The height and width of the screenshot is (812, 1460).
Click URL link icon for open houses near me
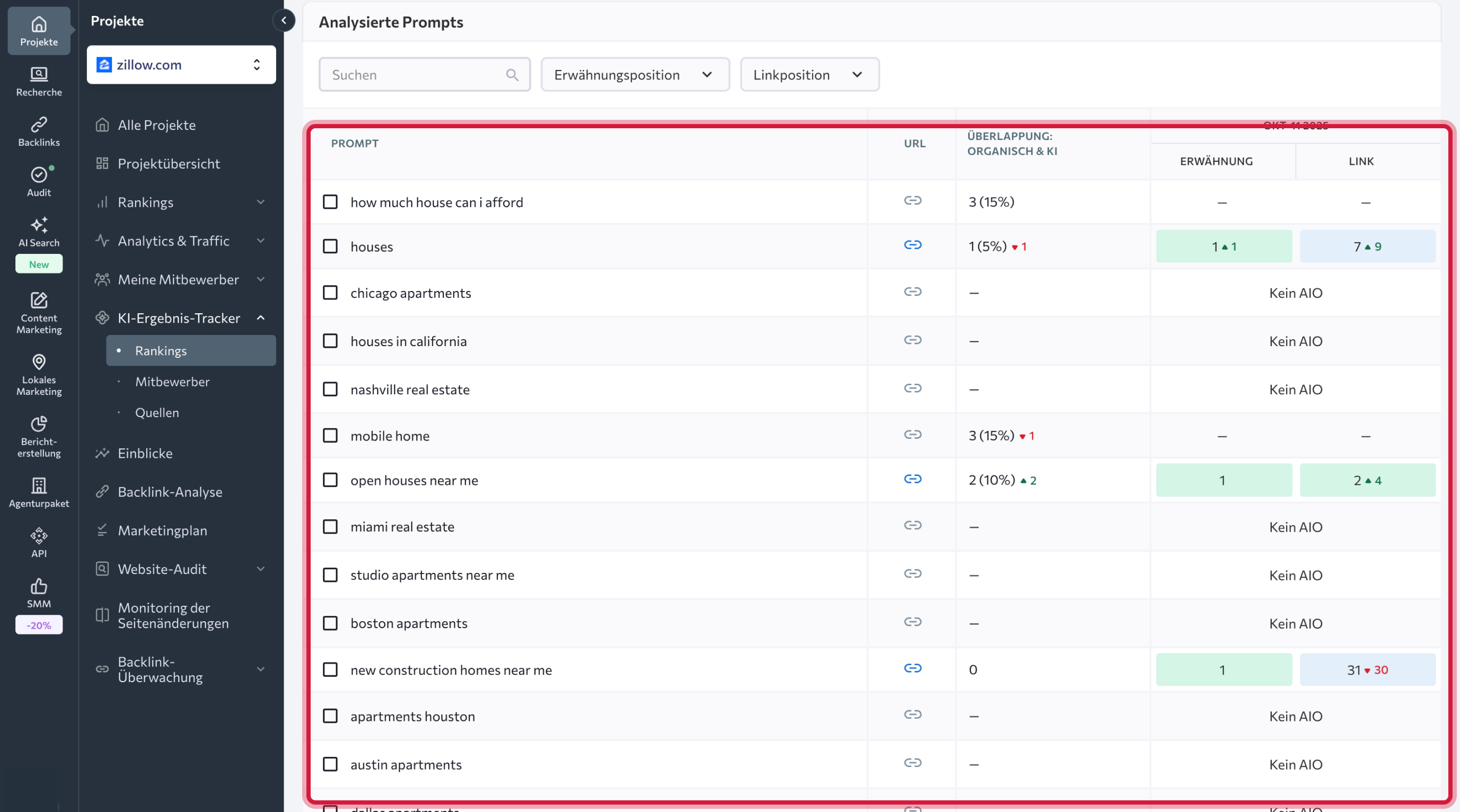coord(912,479)
